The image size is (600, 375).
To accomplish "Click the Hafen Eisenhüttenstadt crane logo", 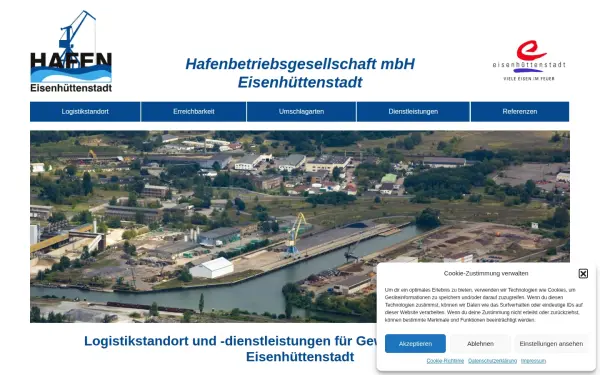I will coord(71,51).
